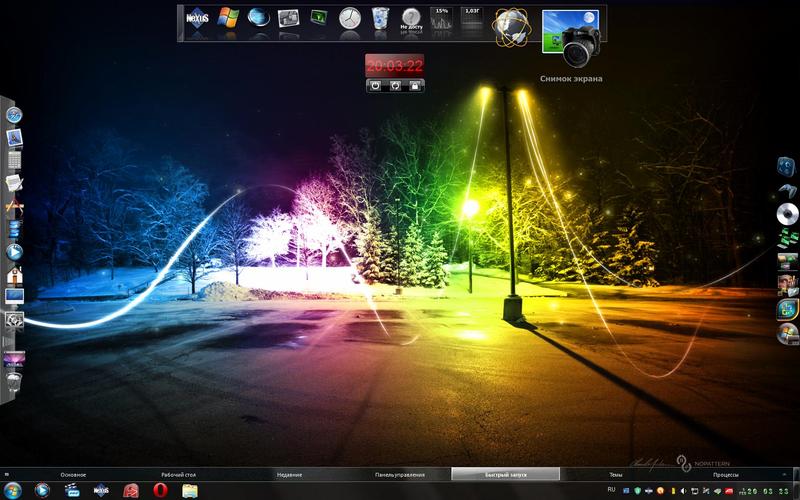This screenshot has height=500, width=800.
Task: Open the blue play button in the left dock
Action: [14, 252]
